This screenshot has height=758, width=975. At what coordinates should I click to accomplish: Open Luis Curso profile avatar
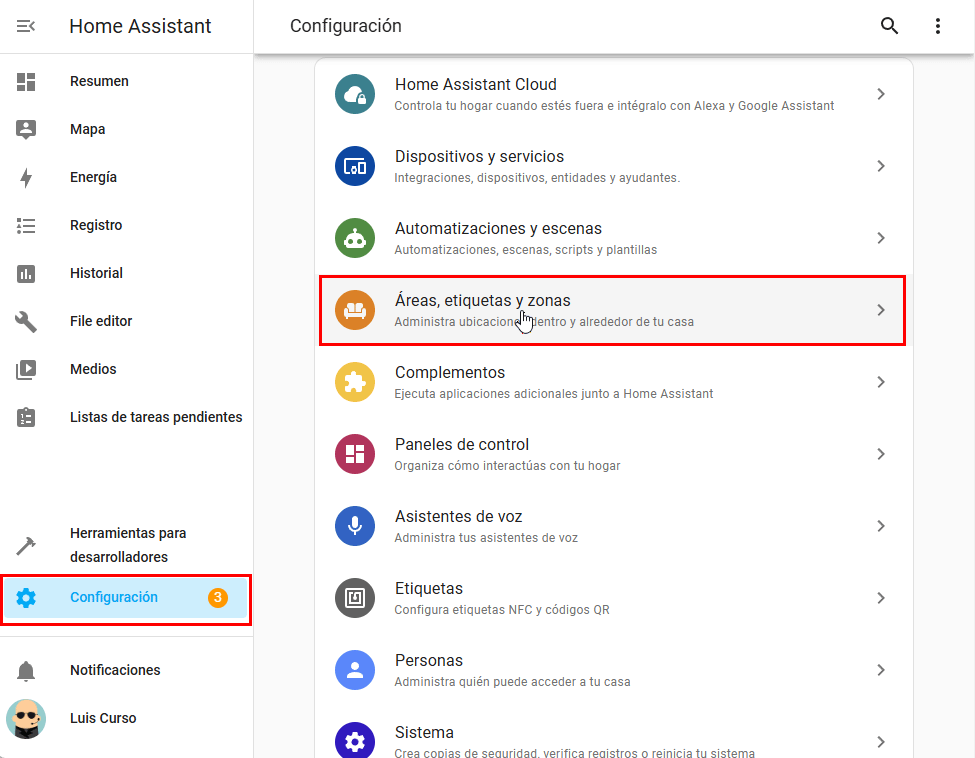coord(26,718)
